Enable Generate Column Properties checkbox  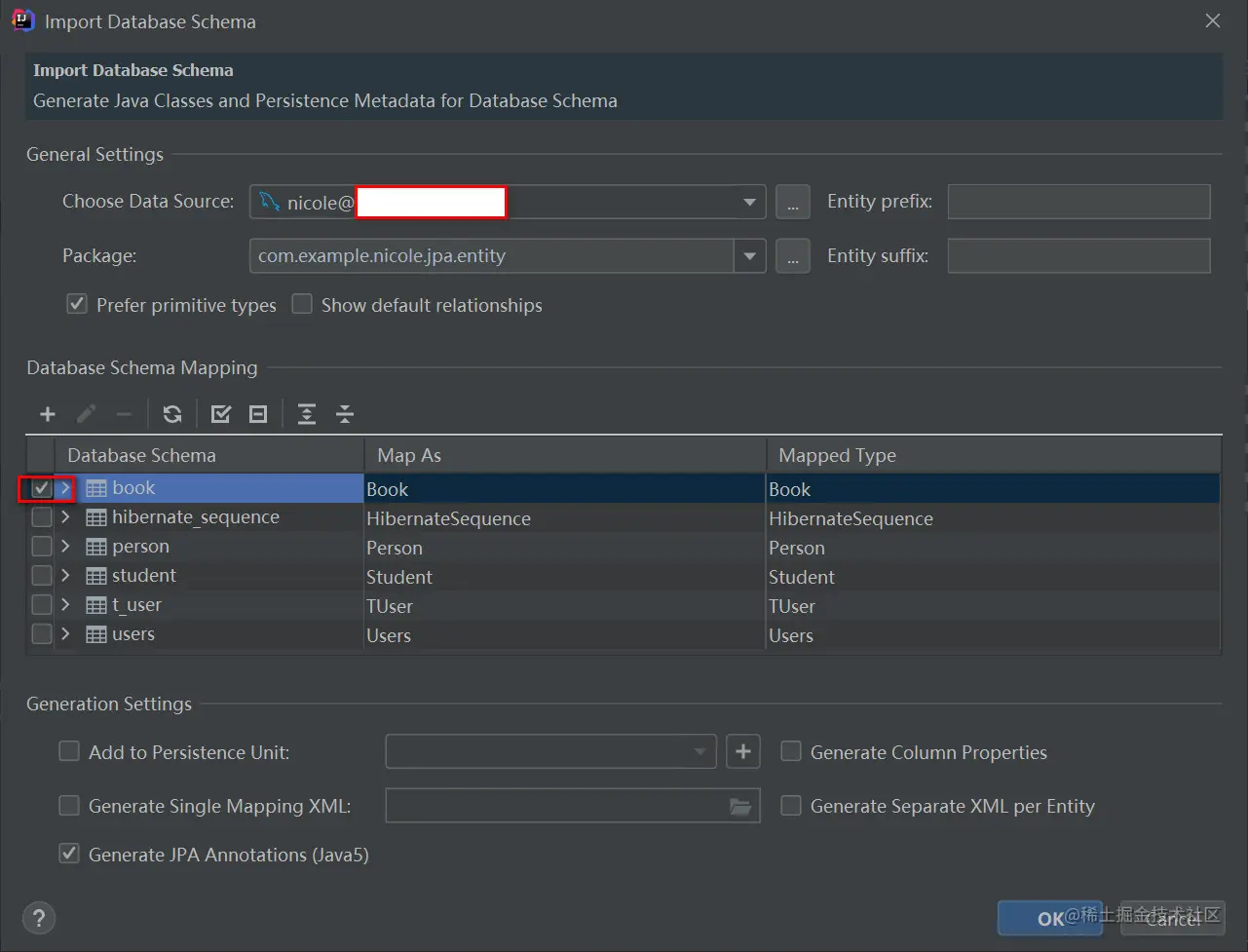coord(791,751)
